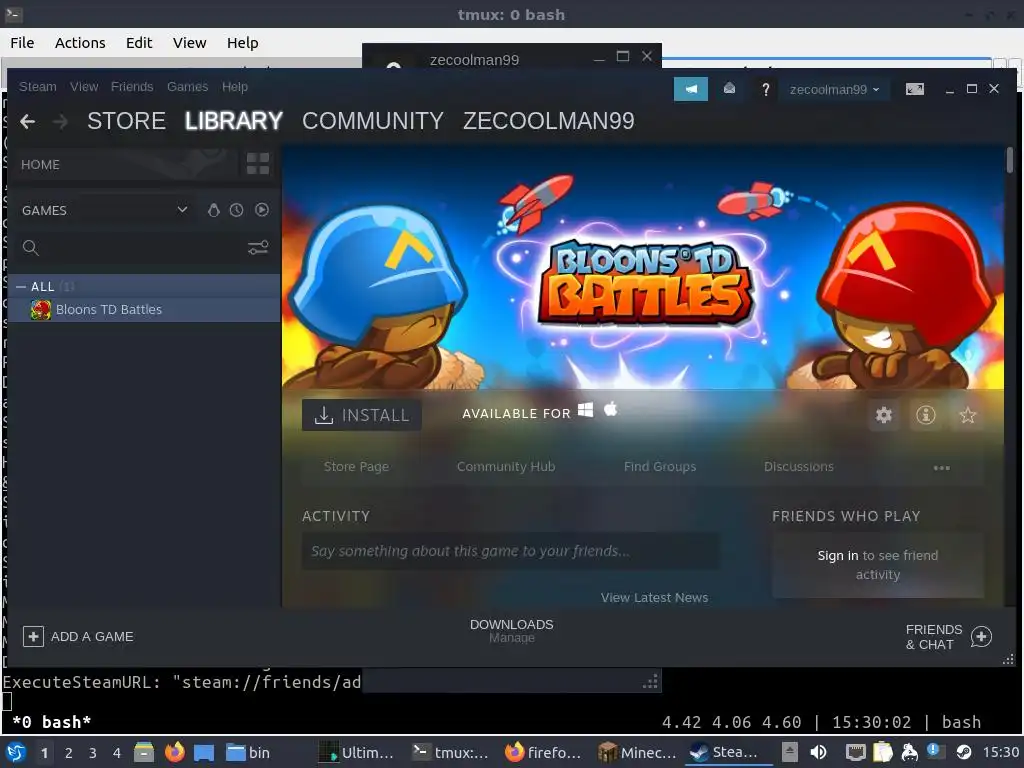
Task: Click the question mark help icon
Action: coord(765,89)
